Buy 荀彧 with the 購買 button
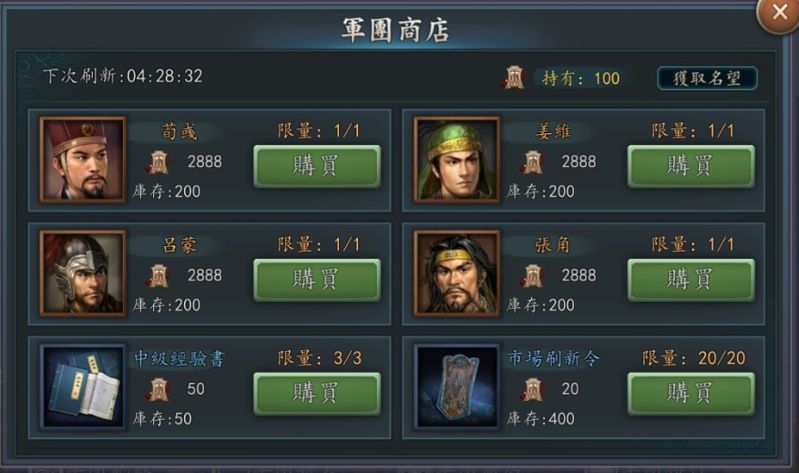 317,166
